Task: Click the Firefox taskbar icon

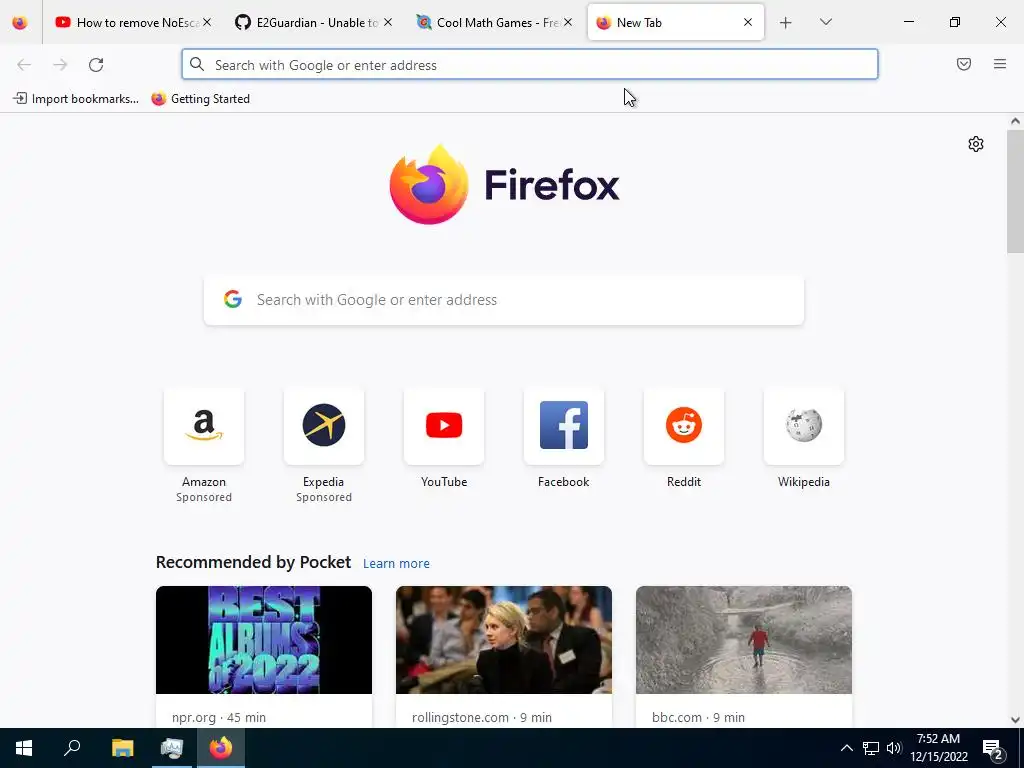Action: [x=221, y=748]
